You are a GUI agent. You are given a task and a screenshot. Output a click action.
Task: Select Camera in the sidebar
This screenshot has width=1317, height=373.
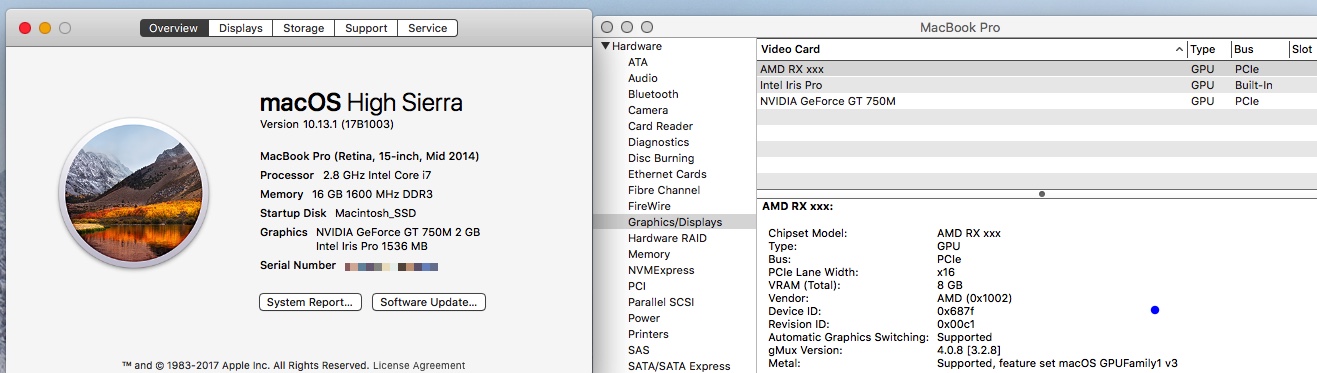click(x=648, y=110)
